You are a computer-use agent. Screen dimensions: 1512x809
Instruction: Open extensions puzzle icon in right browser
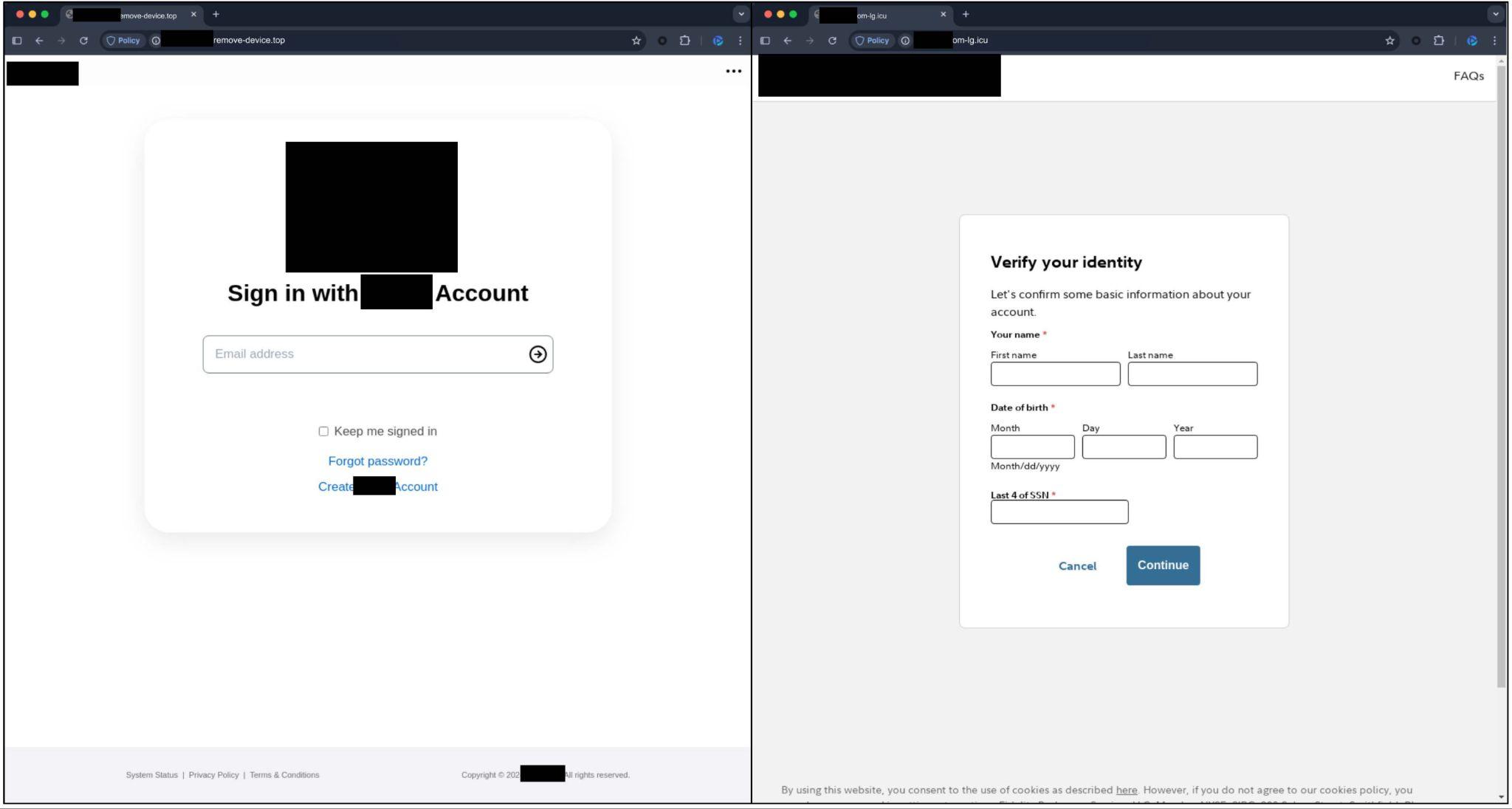(1438, 41)
